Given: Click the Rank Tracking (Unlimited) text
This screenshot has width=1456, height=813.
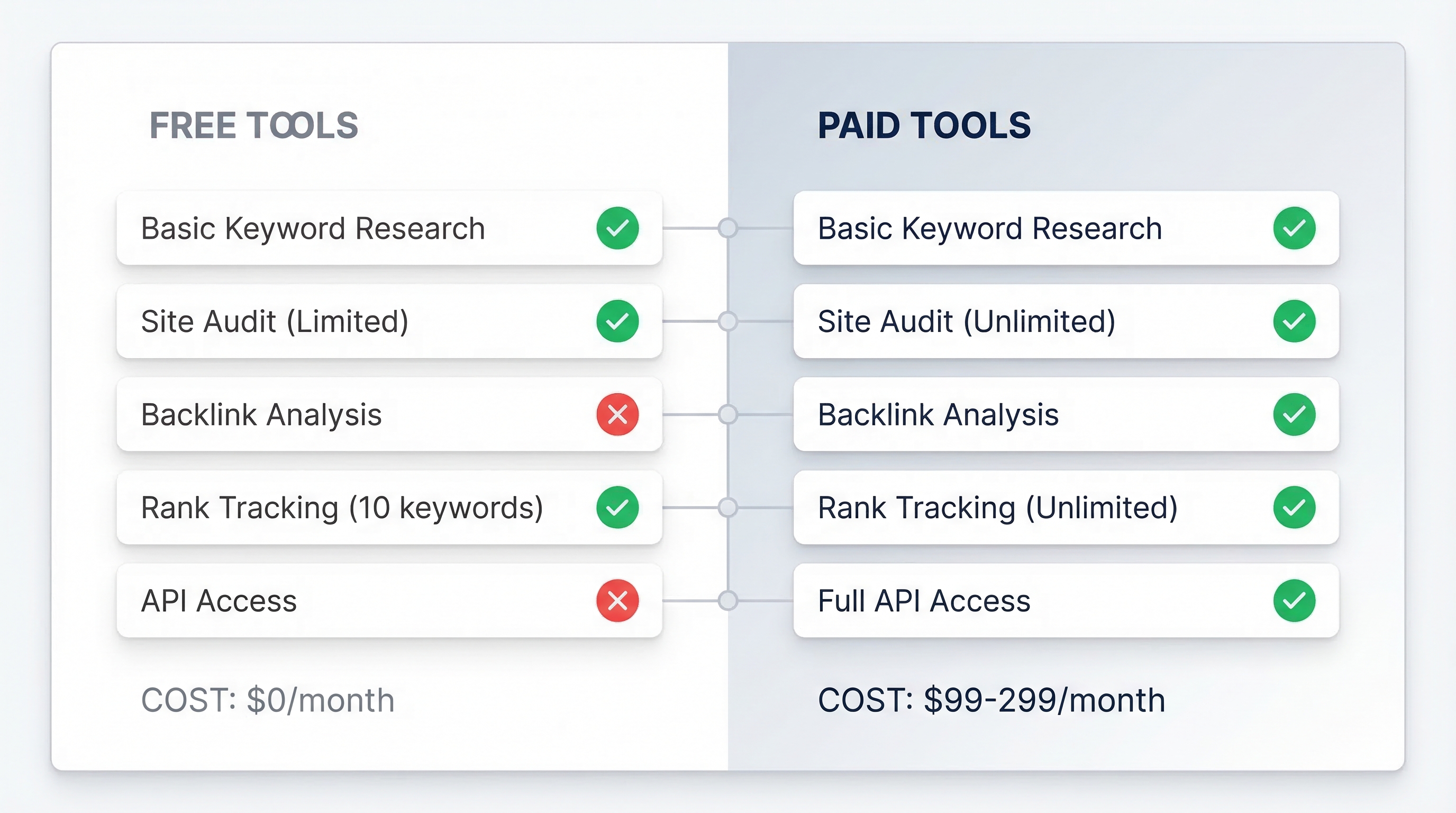Looking at the screenshot, I should coord(998,508).
